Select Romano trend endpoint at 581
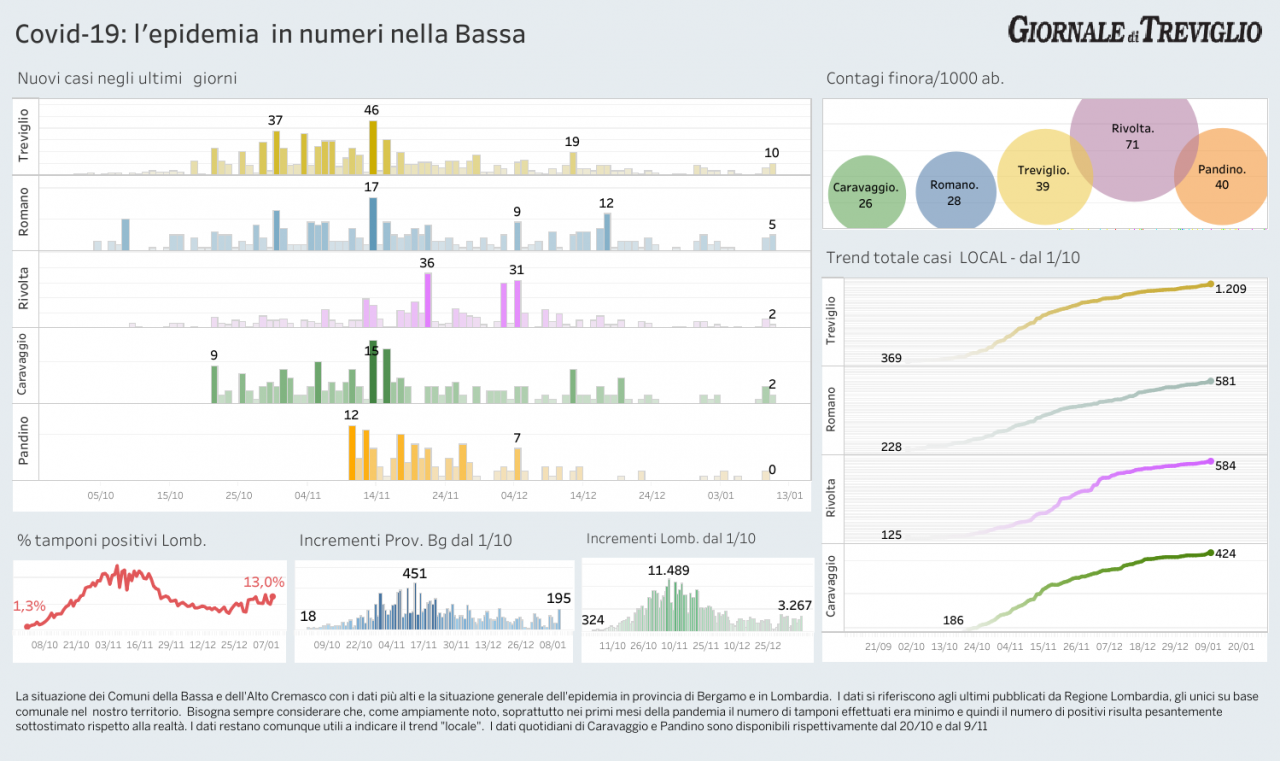The height and width of the screenshot is (761, 1280). [x=1210, y=381]
